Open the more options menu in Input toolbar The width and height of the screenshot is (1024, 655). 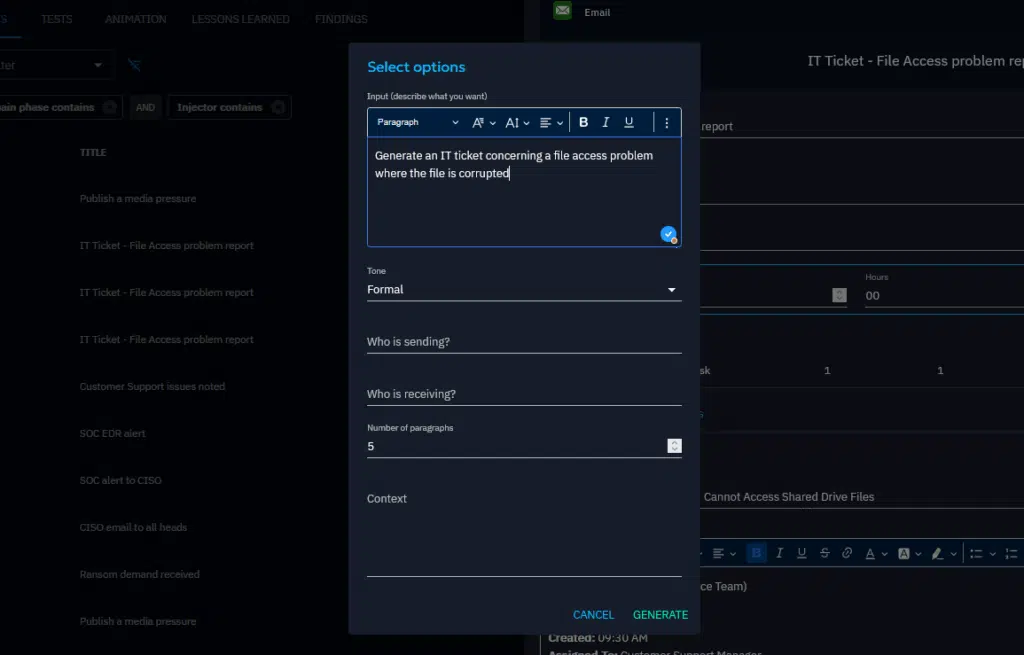coord(667,122)
